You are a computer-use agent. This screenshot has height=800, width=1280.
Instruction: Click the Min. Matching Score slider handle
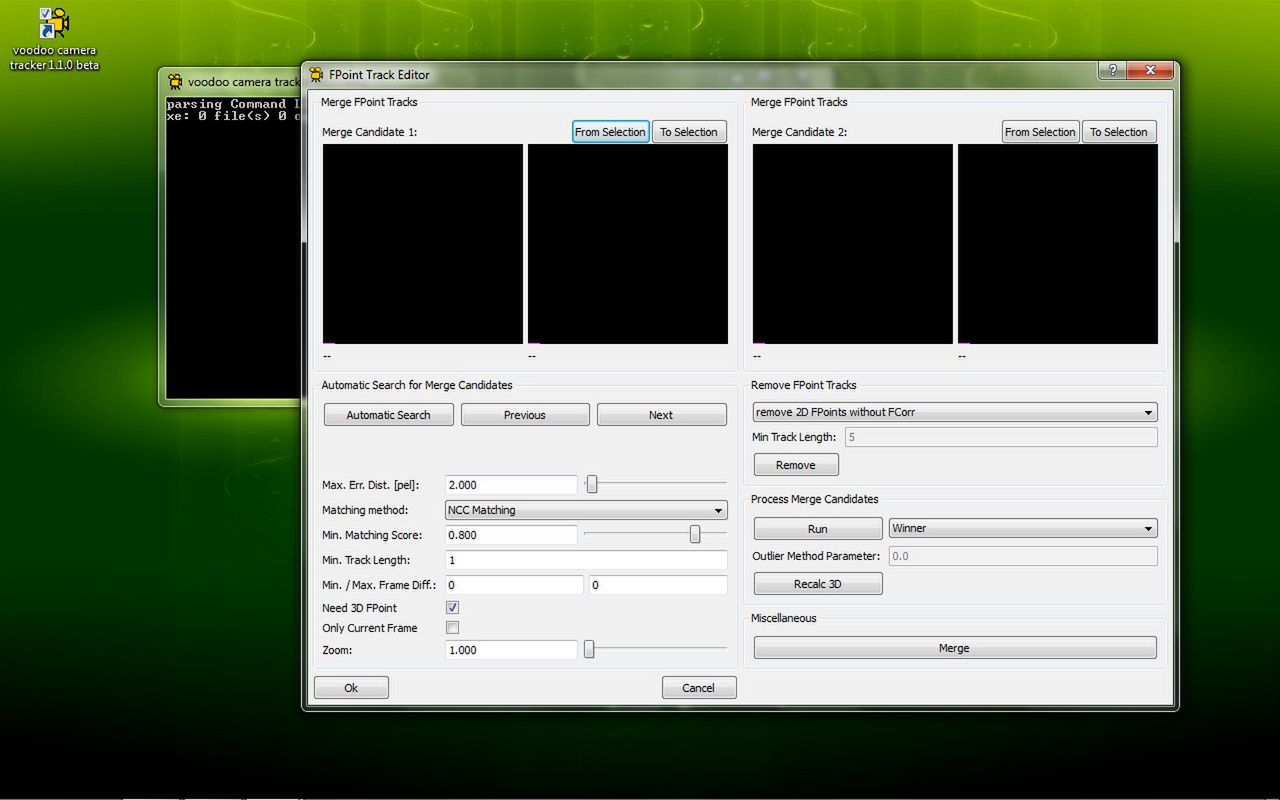695,535
